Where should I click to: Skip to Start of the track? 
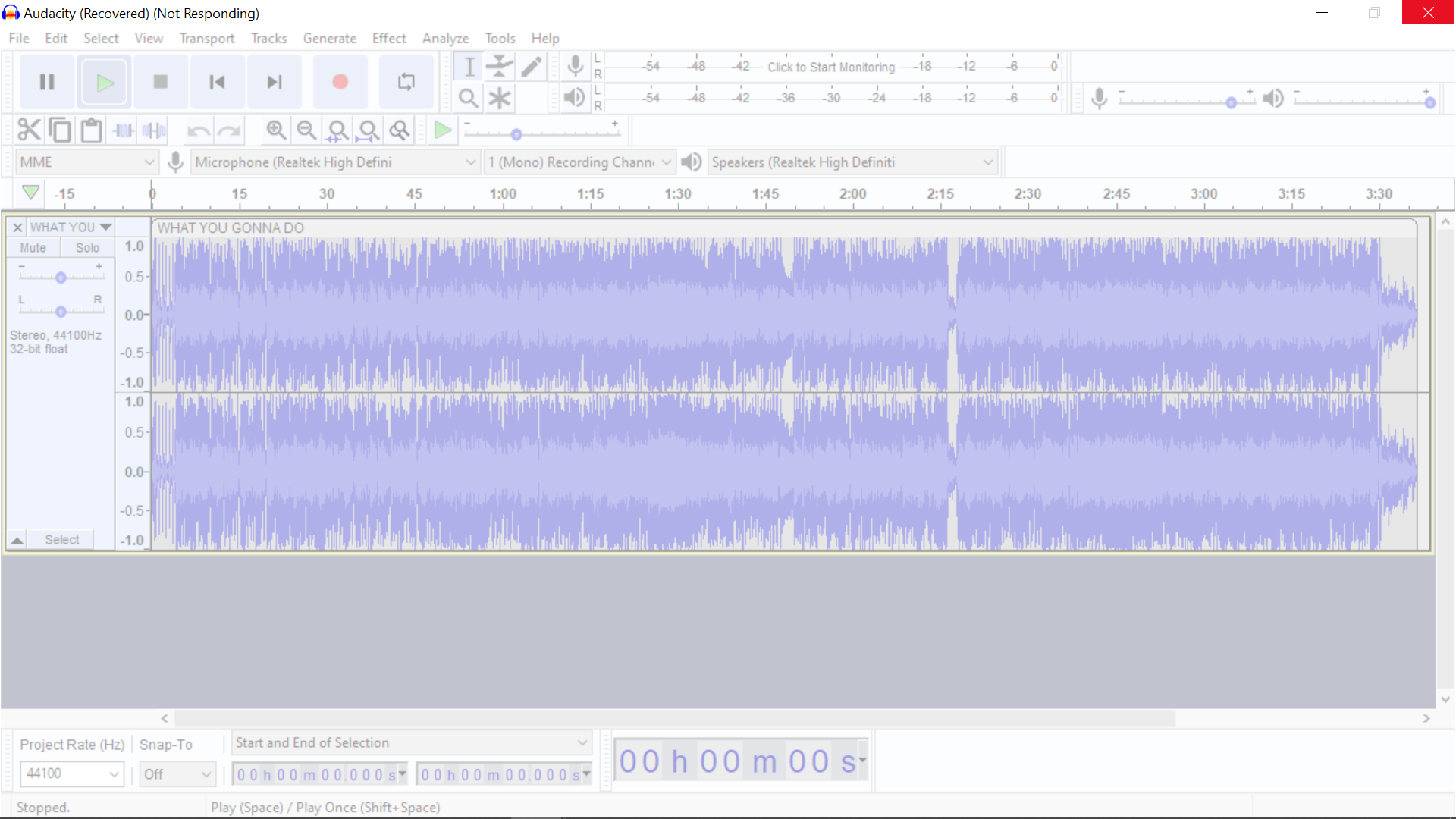click(217, 82)
